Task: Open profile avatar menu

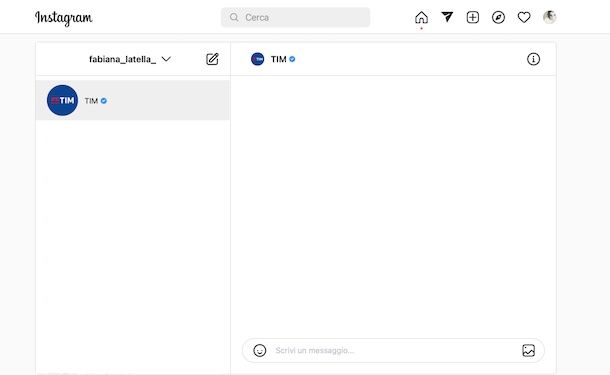Action: 549,17
